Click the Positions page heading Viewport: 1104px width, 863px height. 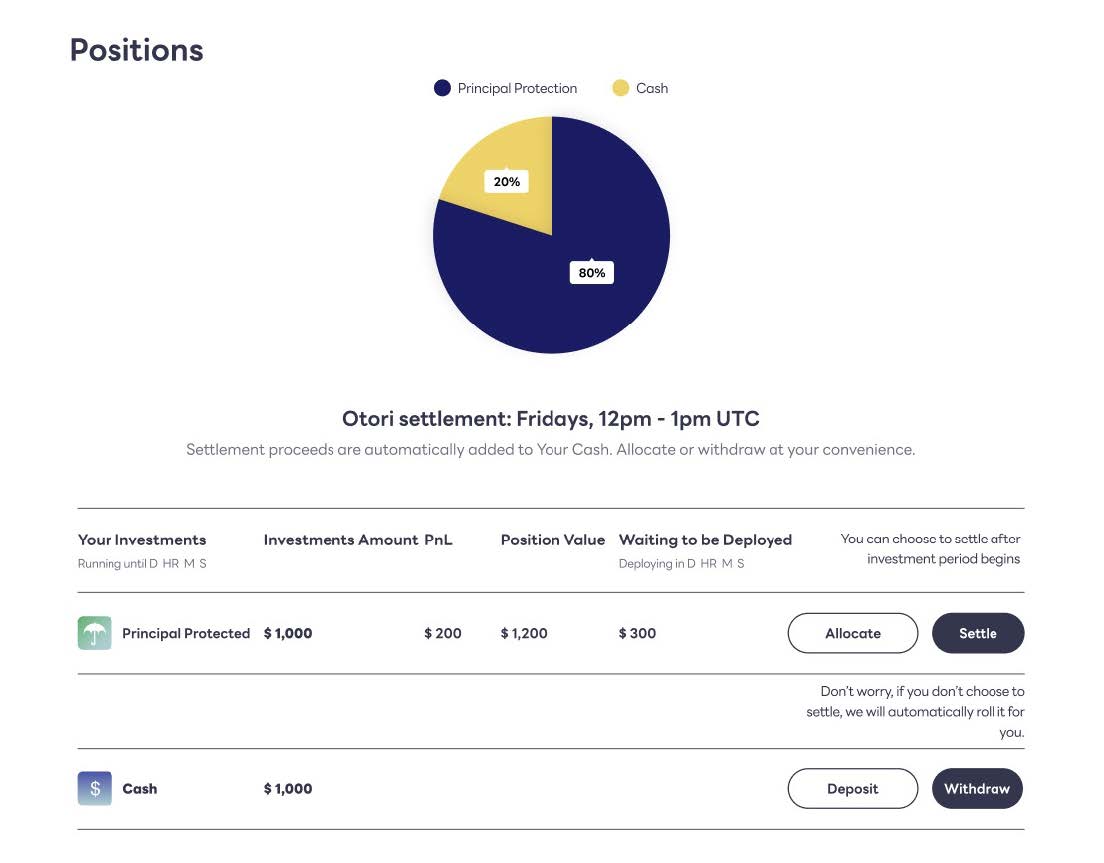coord(136,50)
